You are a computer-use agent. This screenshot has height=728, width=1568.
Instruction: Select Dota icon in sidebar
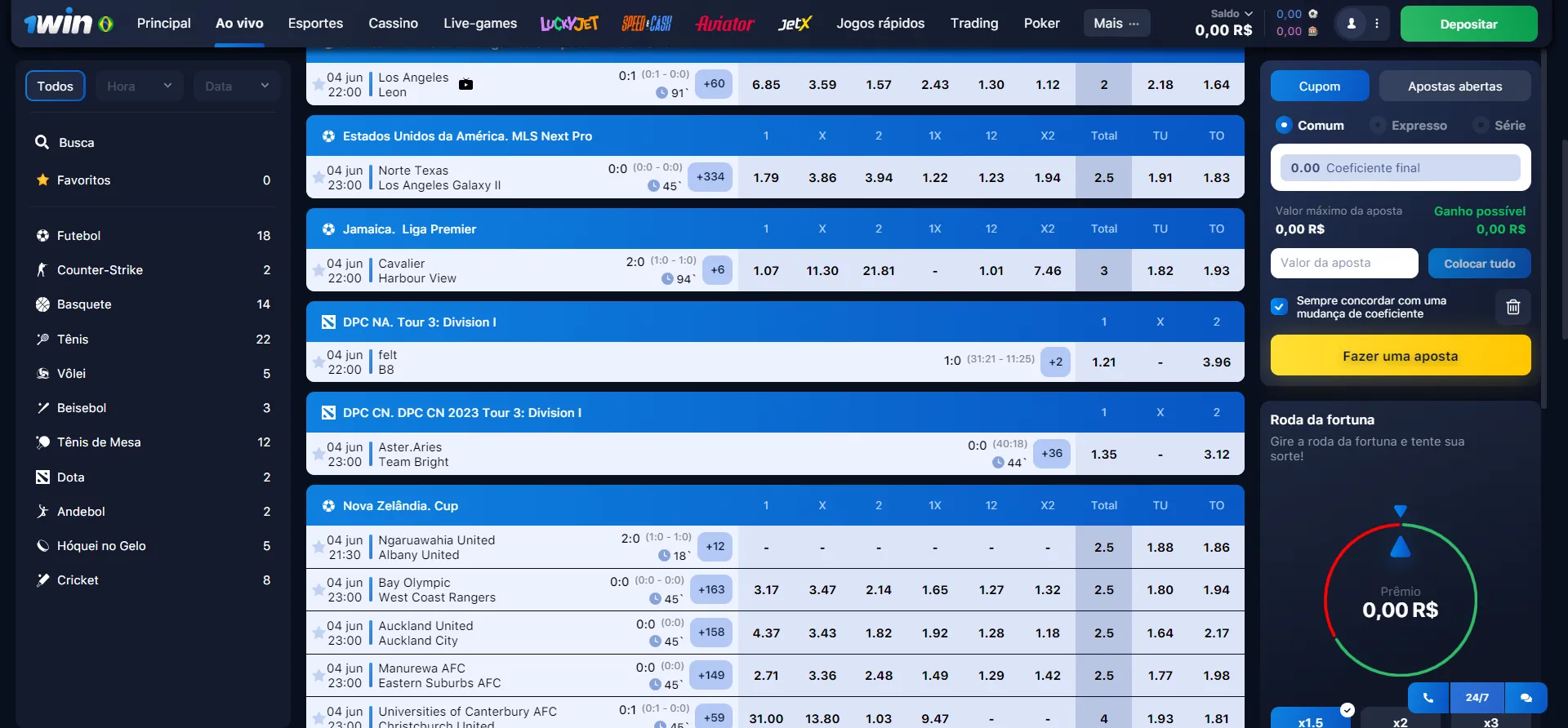pos(42,477)
